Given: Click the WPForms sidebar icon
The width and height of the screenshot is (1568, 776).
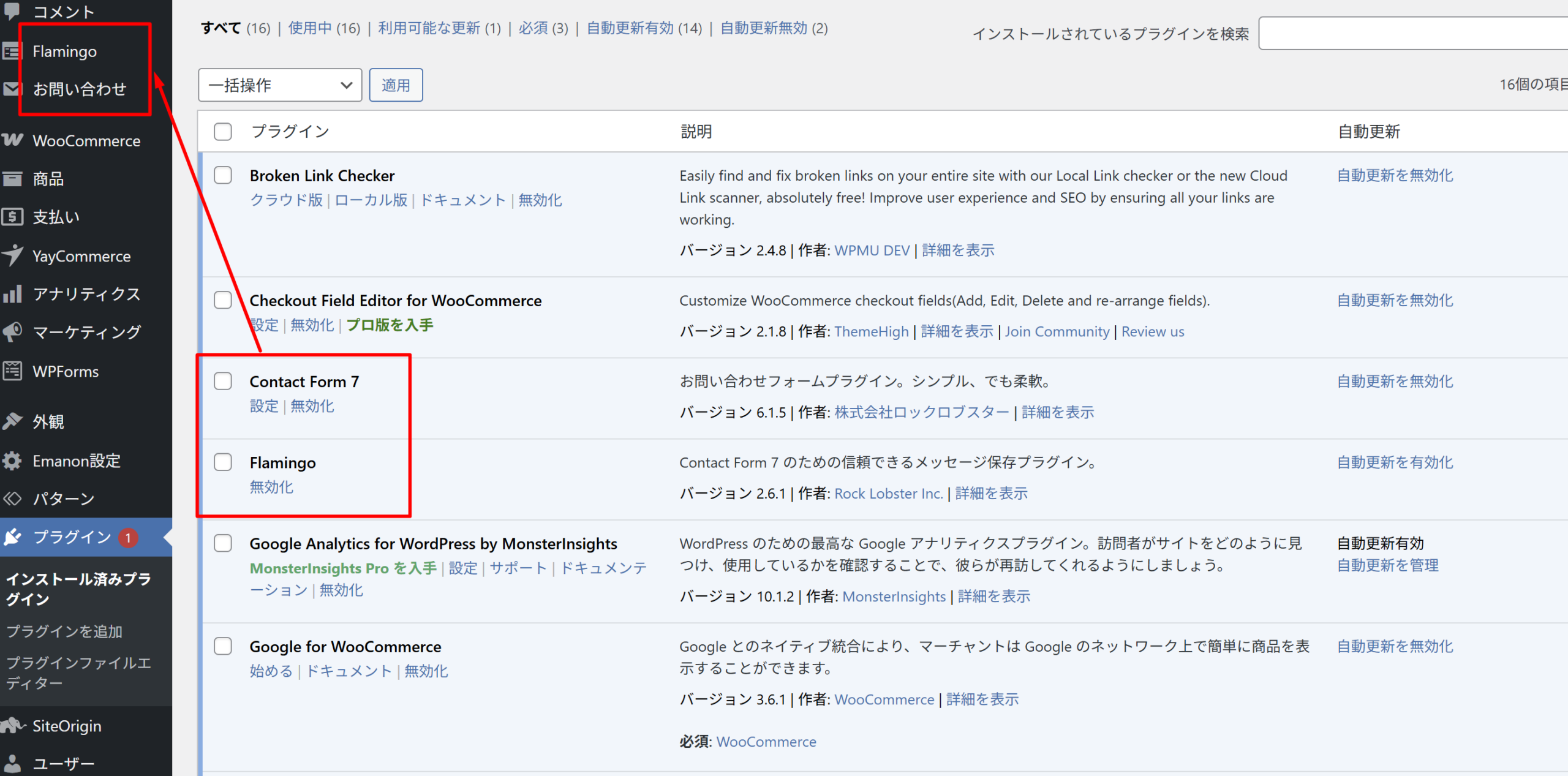Looking at the screenshot, I should point(12,371).
